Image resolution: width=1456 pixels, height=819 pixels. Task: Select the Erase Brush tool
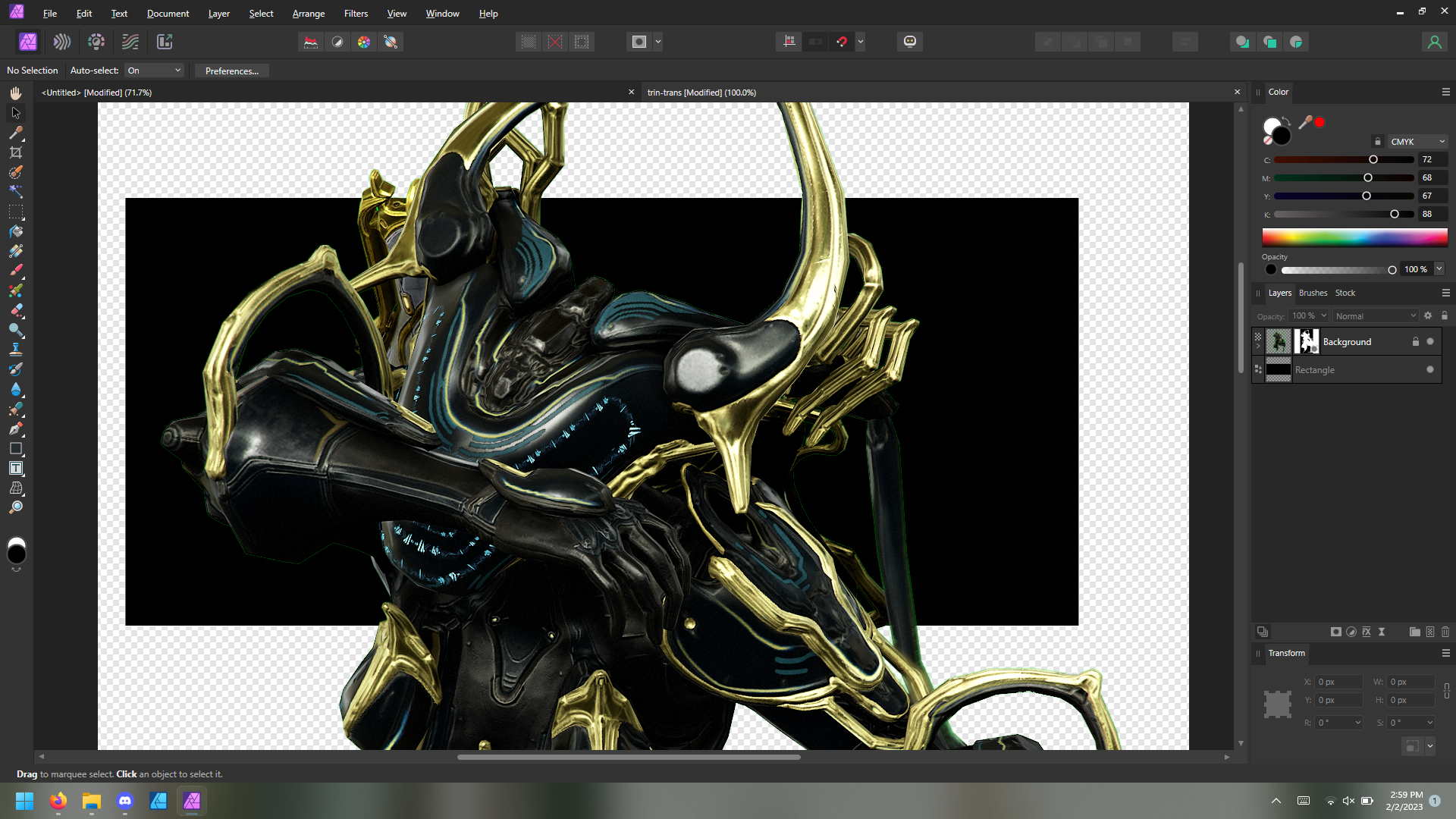(16, 310)
